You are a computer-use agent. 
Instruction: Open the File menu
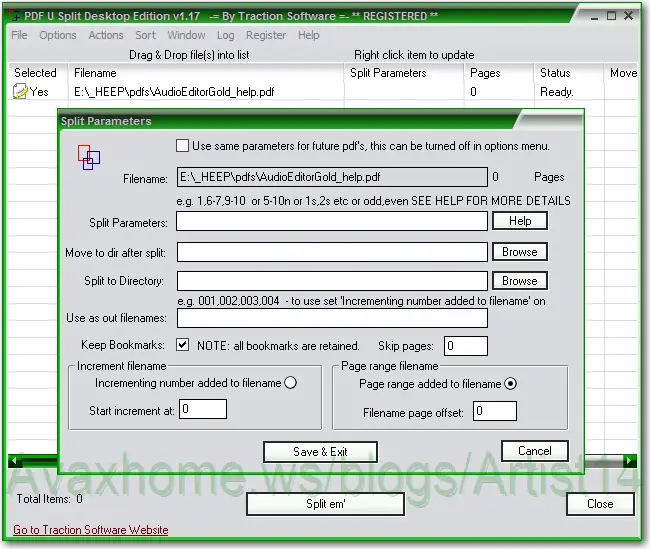[19, 35]
